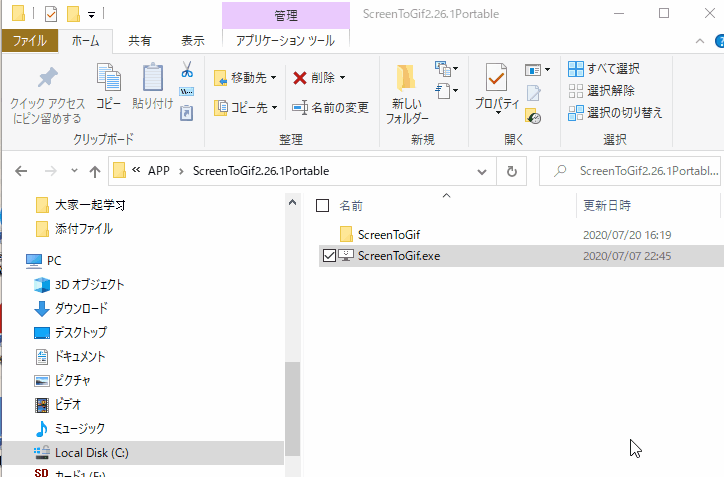Sort by the 名前 column header
This screenshot has height=477, width=724.
coord(351,205)
